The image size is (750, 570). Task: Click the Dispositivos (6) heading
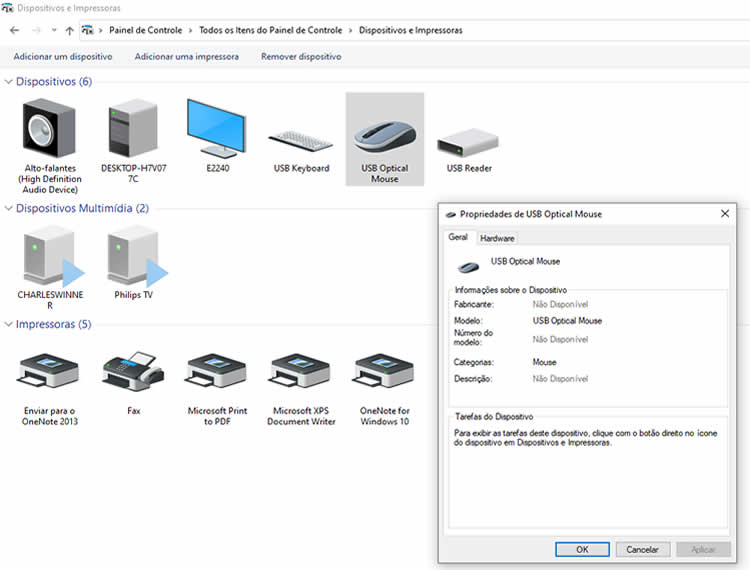[54, 82]
